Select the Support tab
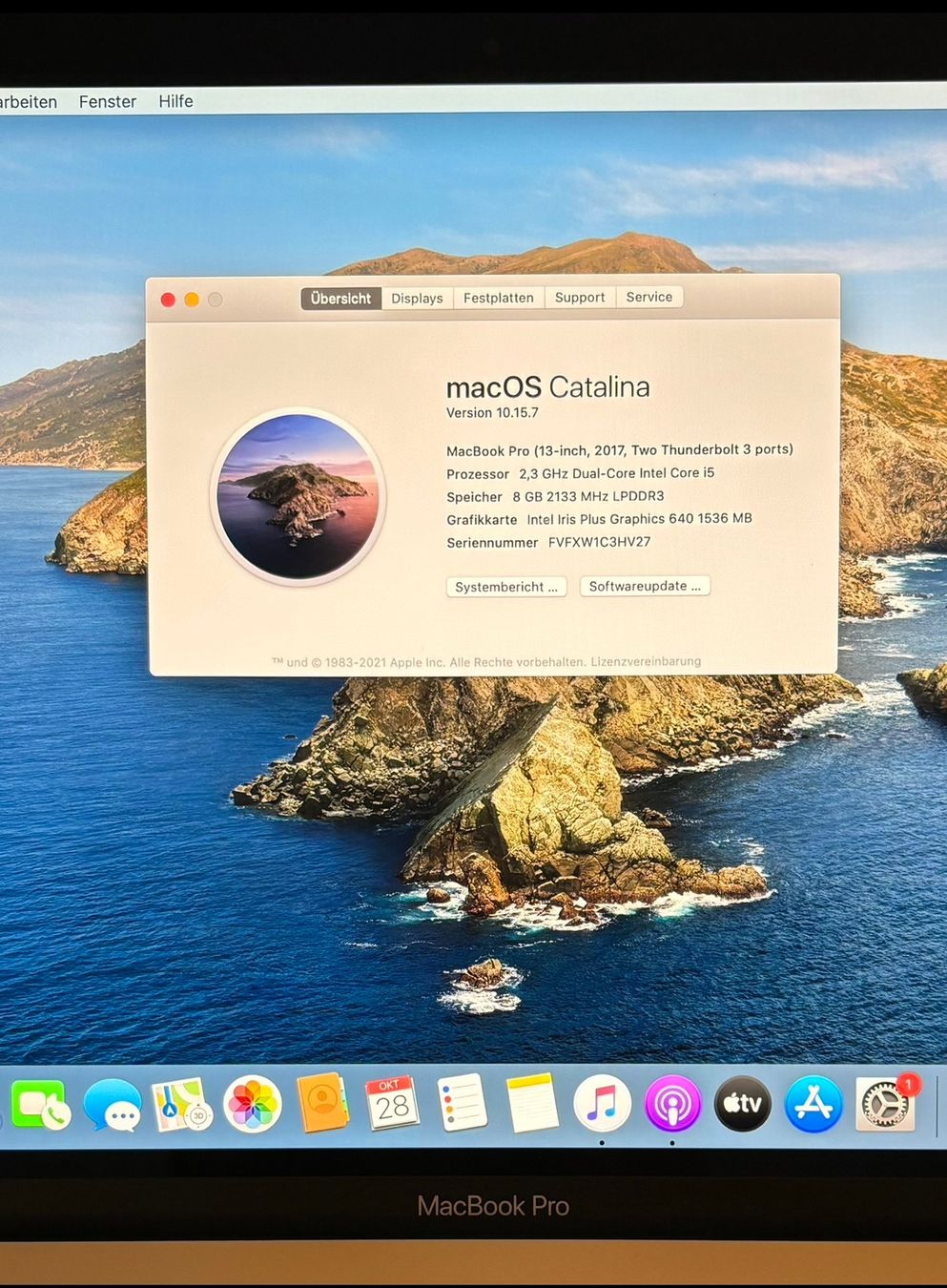947x1288 pixels. (x=580, y=298)
